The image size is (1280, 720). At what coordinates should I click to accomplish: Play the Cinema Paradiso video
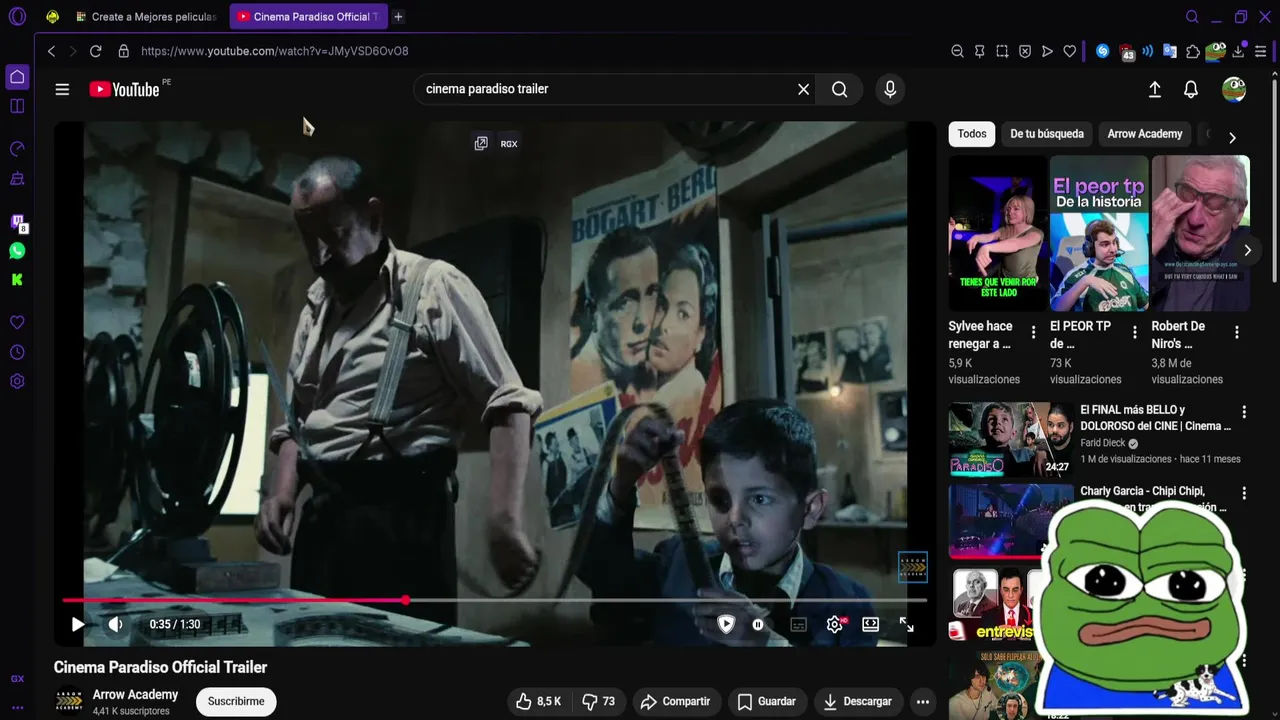(x=77, y=624)
